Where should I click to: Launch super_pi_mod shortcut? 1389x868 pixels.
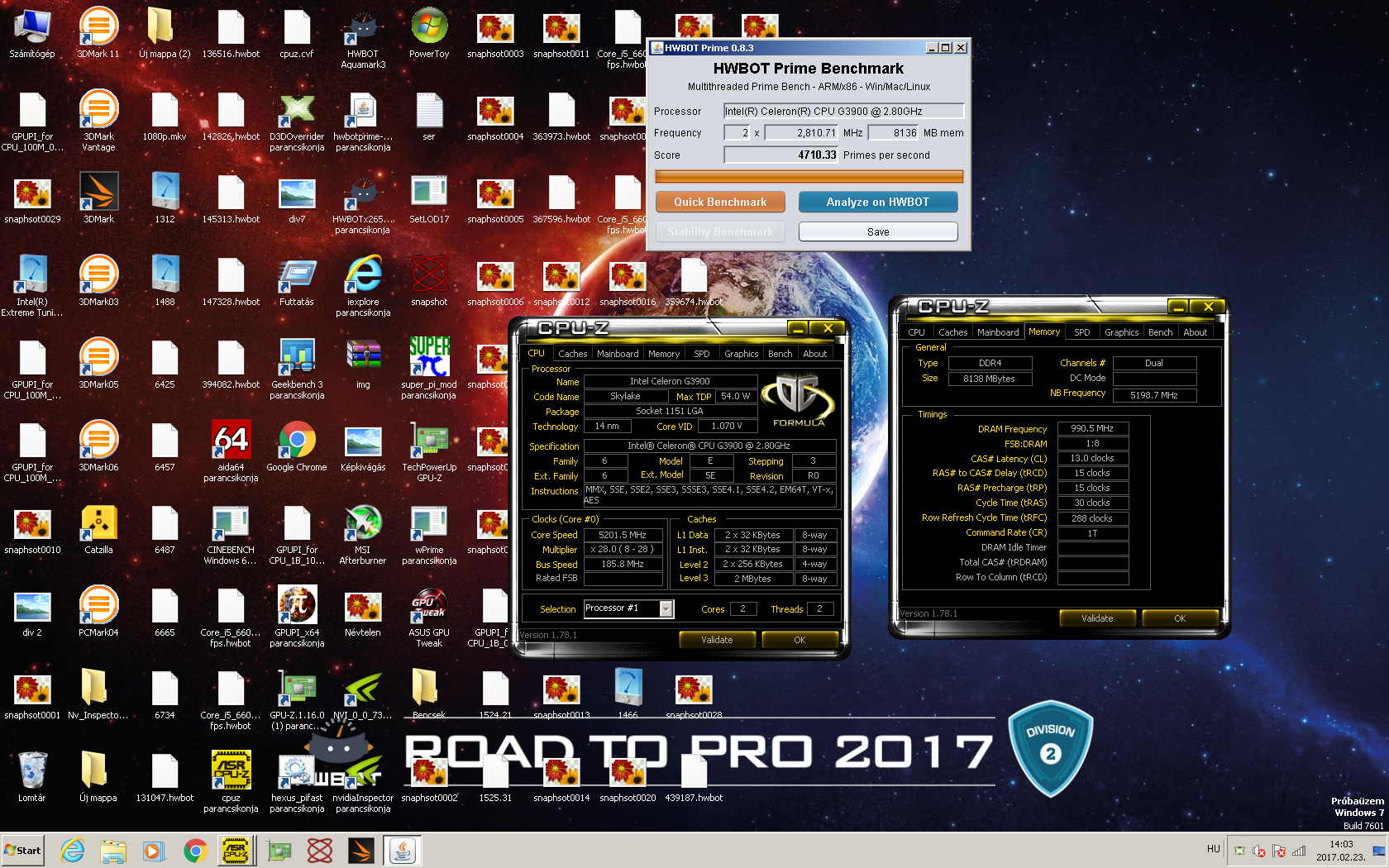[429, 369]
